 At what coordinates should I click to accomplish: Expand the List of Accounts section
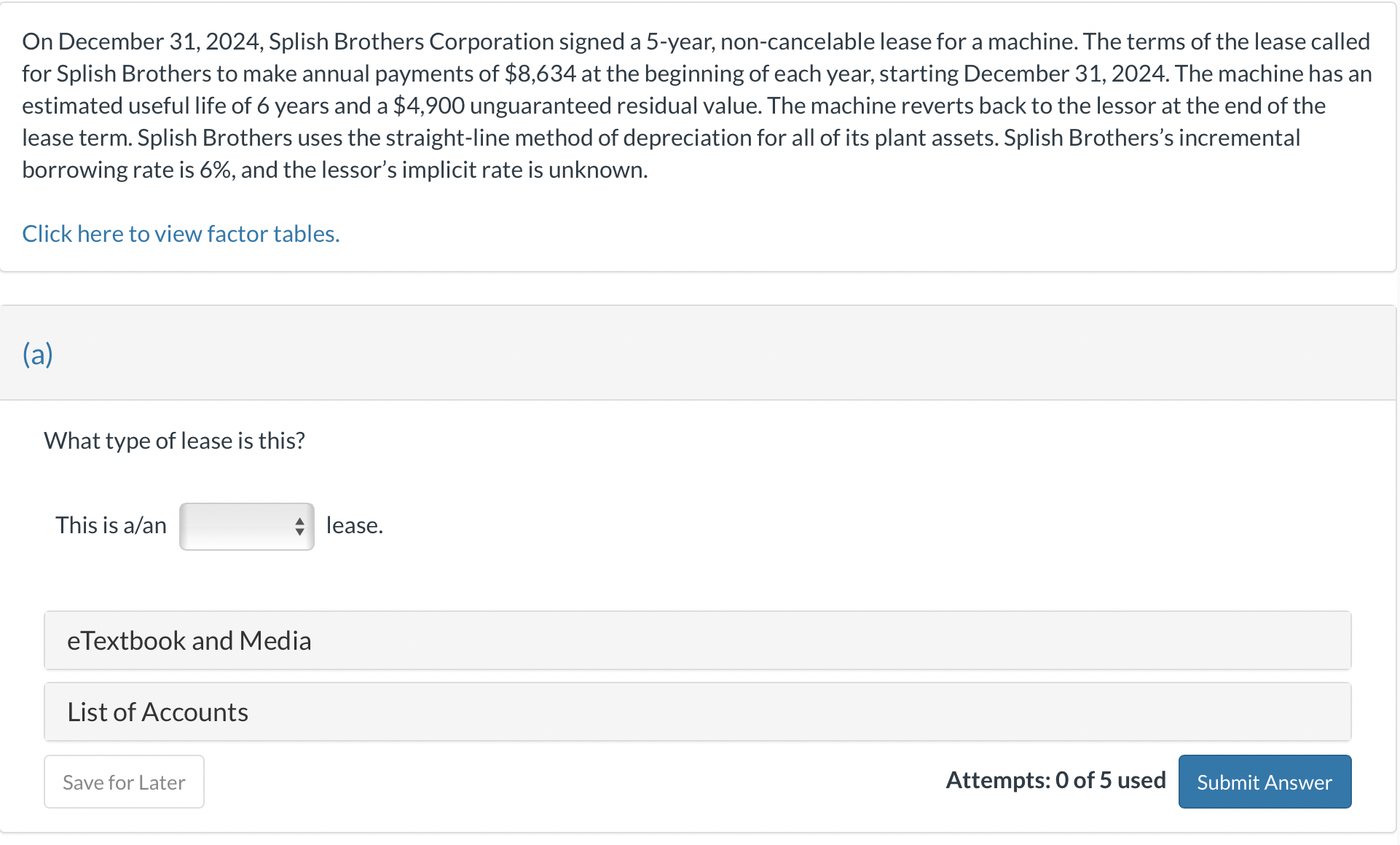[x=157, y=712]
